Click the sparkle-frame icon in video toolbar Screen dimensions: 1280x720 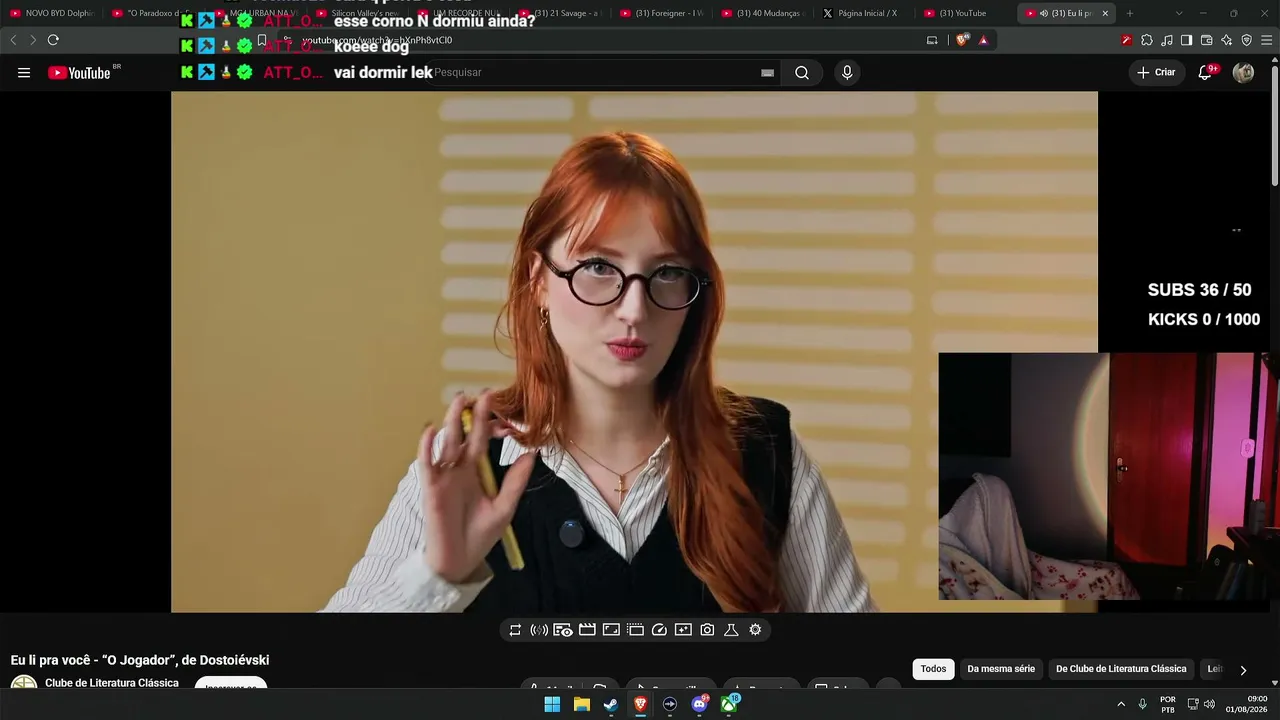coord(683,630)
